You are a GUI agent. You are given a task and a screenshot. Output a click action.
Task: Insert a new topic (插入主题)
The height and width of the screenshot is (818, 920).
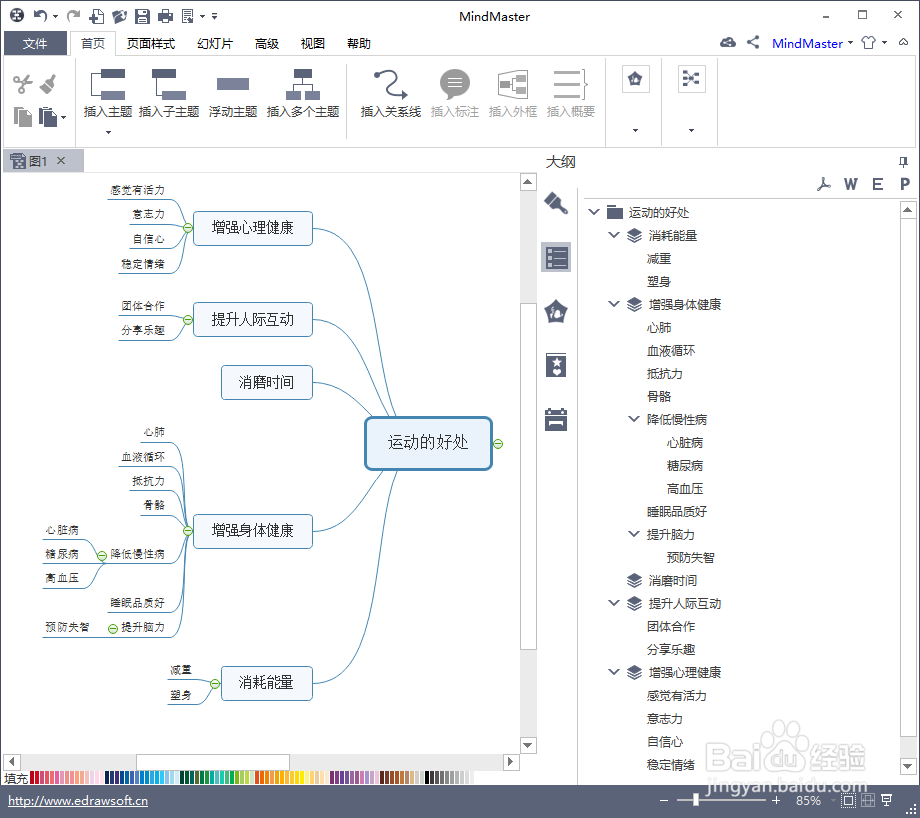tap(108, 93)
